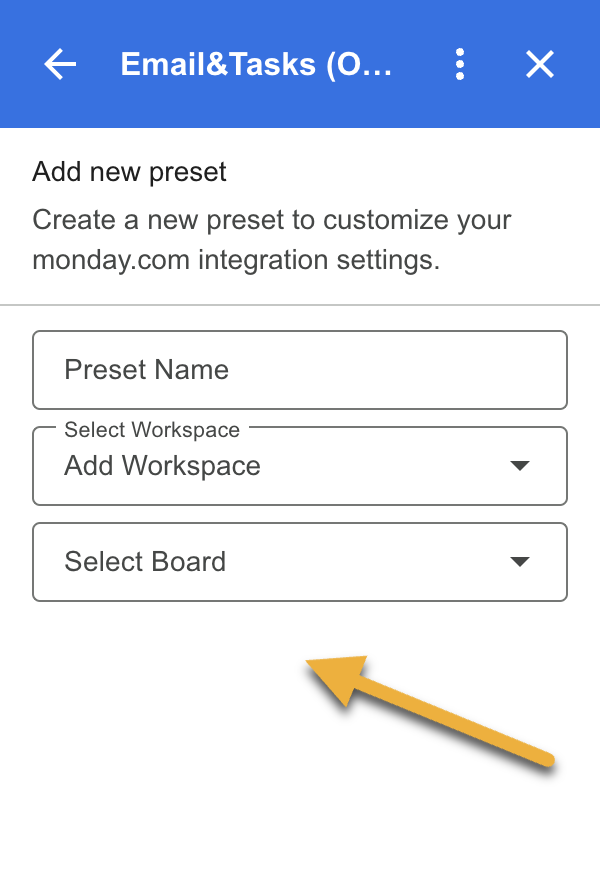
Task: Open the three-dot more options menu
Action: pyautogui.click(x=460, y=65)
